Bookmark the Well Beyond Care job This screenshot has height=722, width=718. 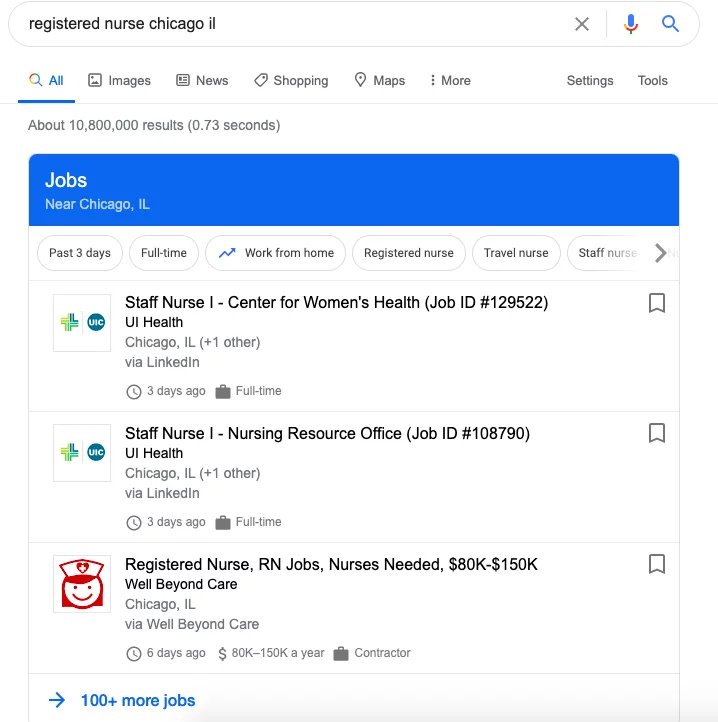pos(657,564)
